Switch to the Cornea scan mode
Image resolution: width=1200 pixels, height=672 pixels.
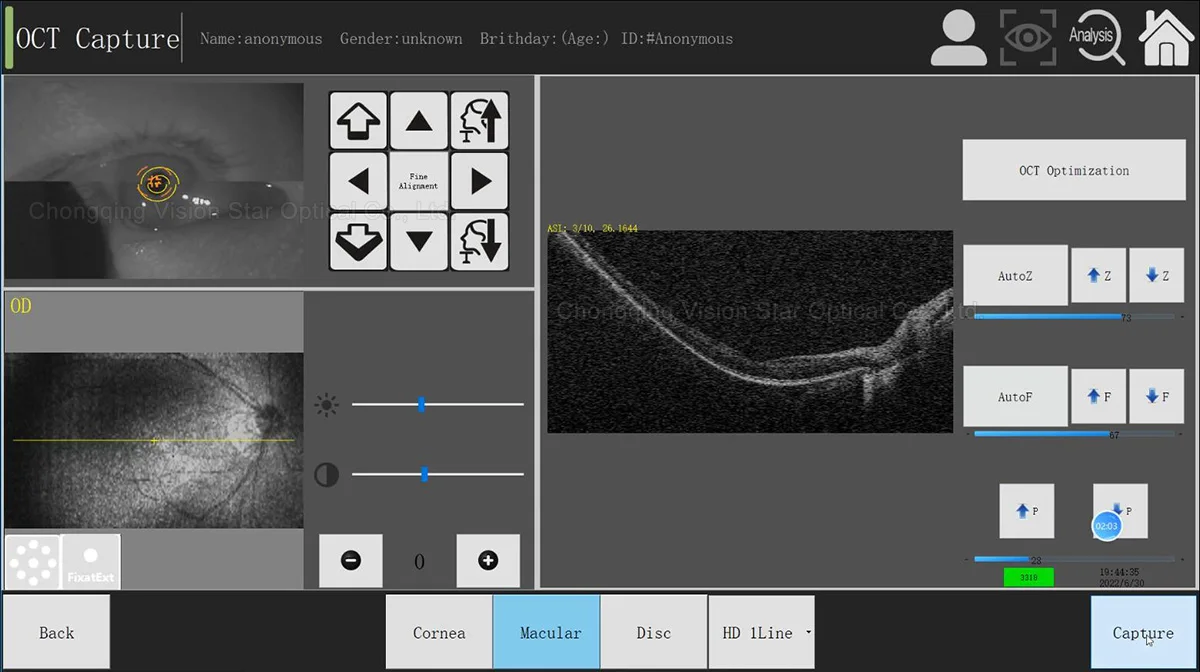point(439,633)
